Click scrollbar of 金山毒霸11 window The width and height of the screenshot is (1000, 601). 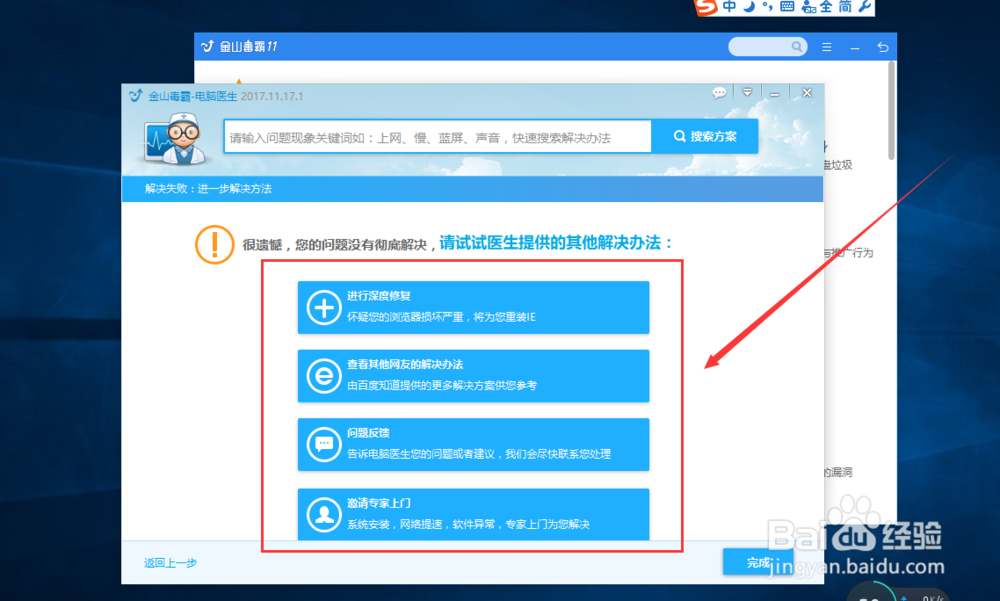892,111
